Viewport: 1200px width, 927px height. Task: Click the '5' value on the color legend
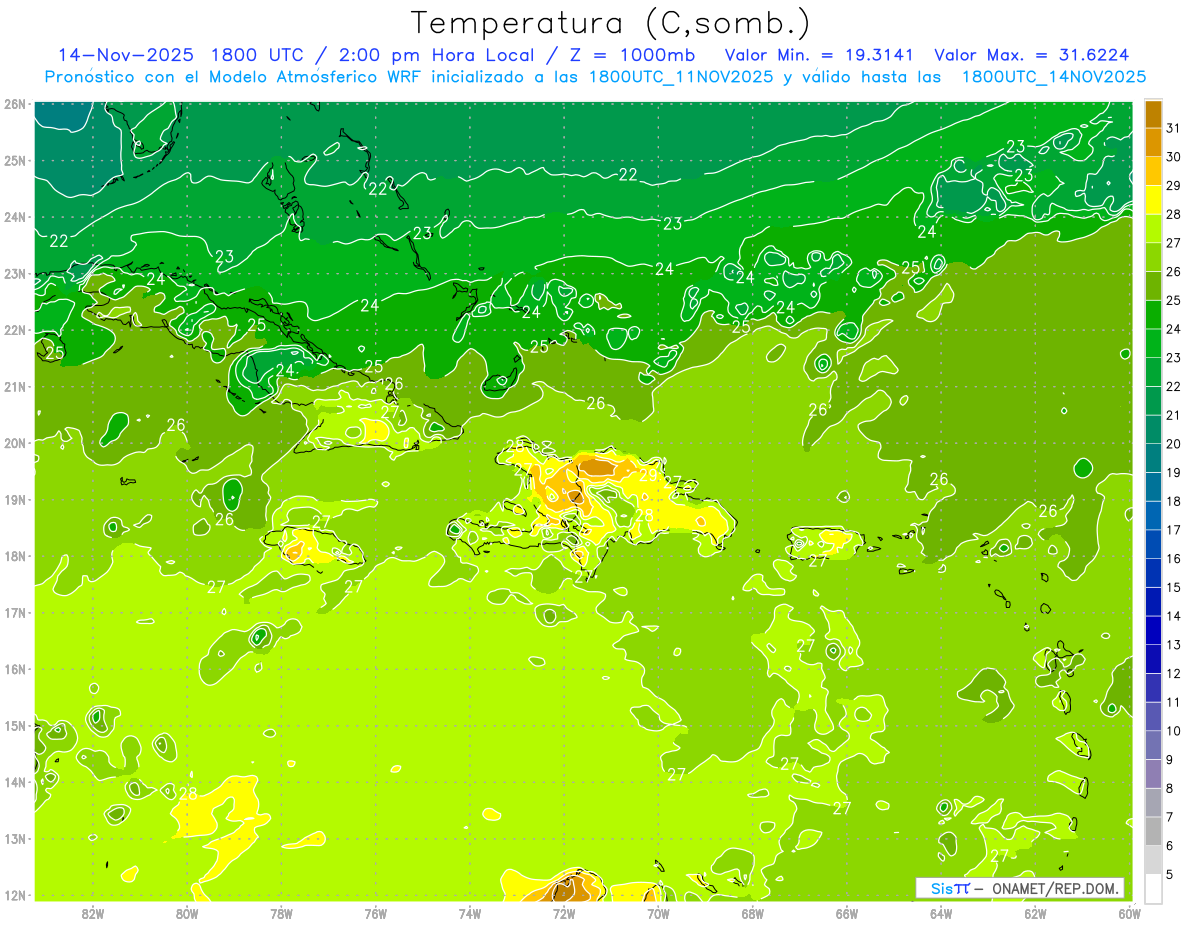point(1170,874)
